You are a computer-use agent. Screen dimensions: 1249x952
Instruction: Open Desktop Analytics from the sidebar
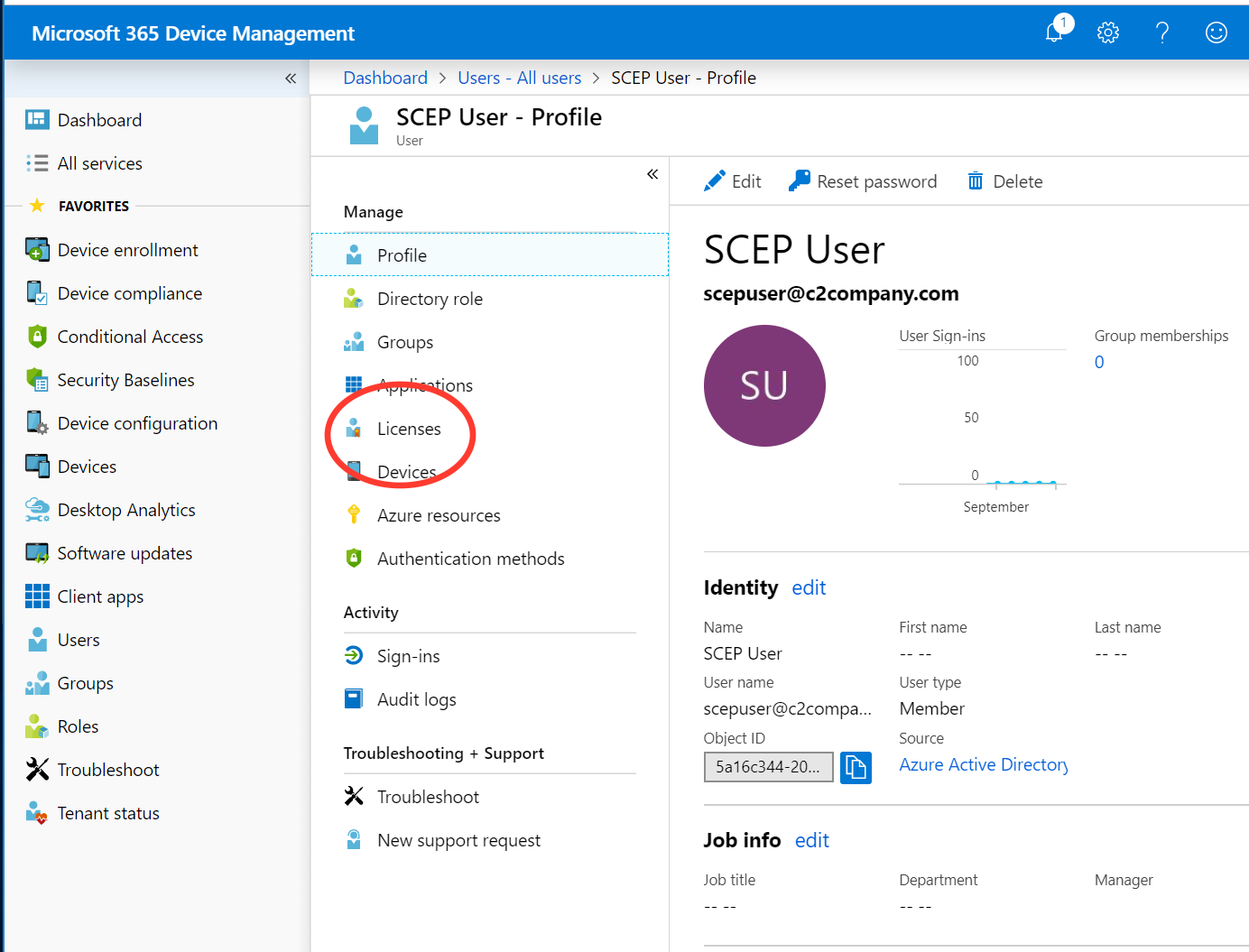point(126,509)
